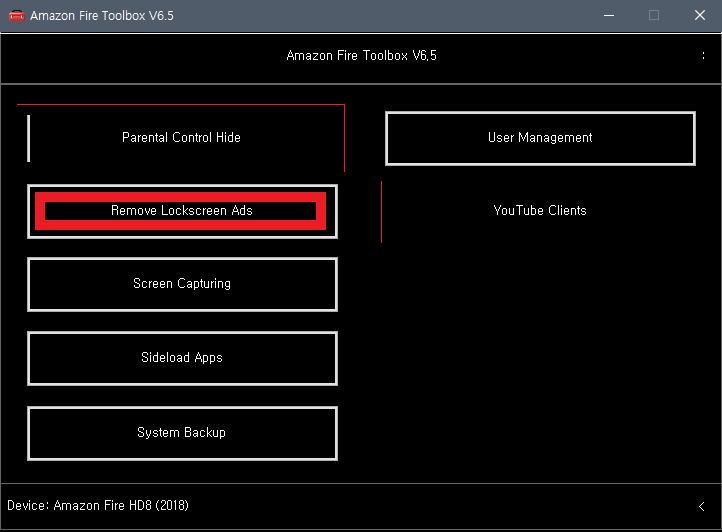Open the vertical dots menu in header
722x532 pixels.
click(703, 55)
